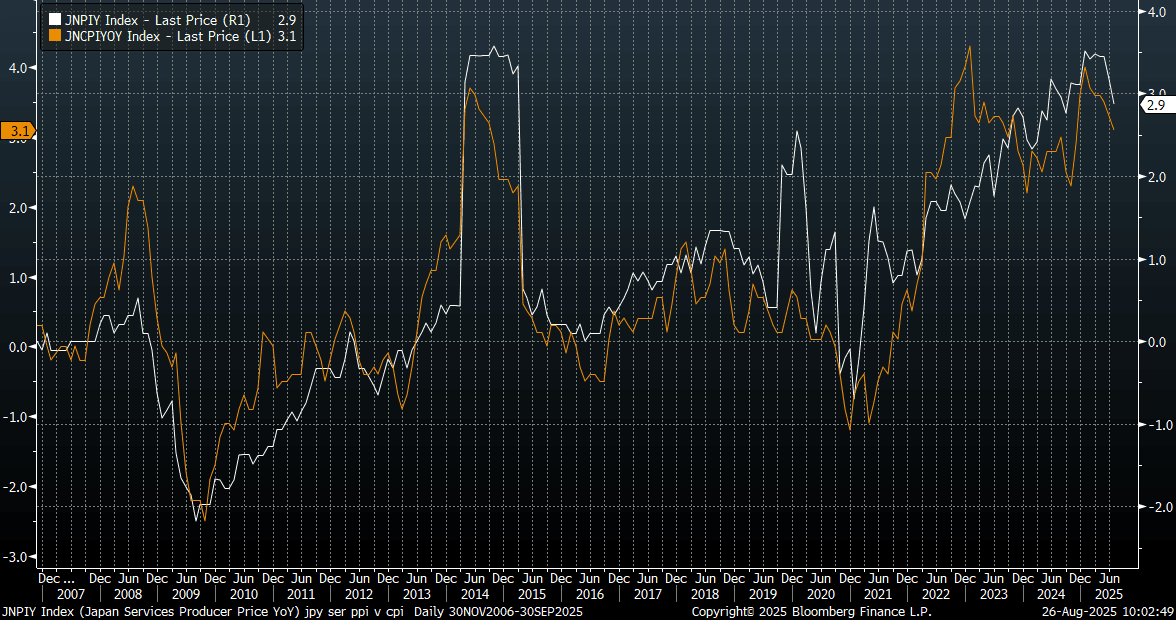1176x620 pixels.
Task: Select the 2008 year label on time axis
Action: click(x=128, y=594)
